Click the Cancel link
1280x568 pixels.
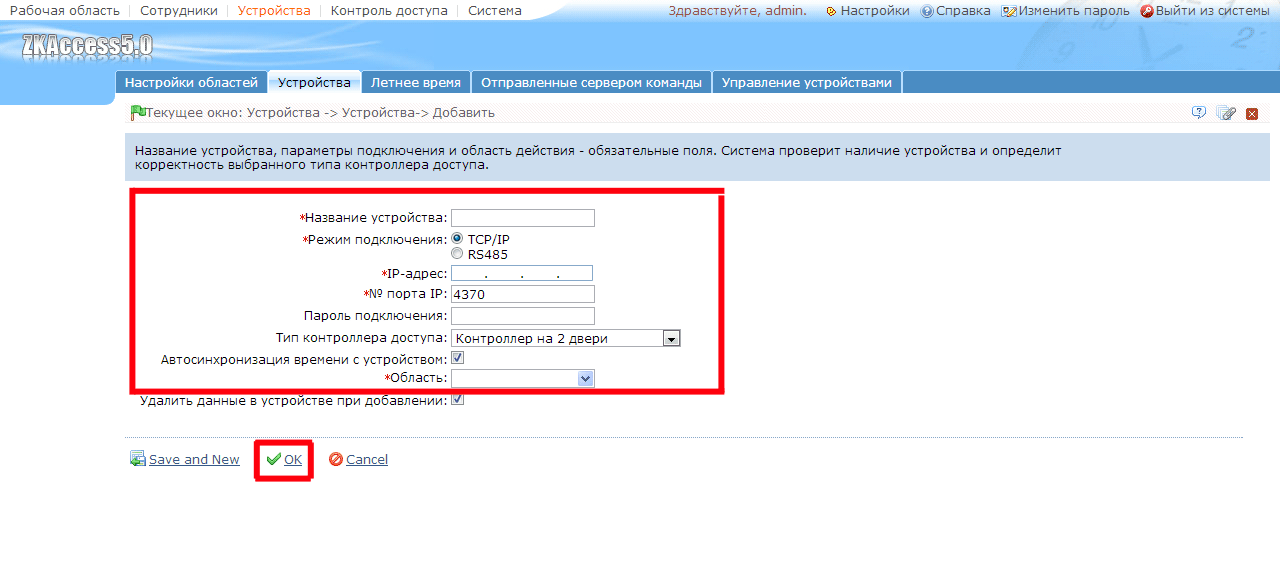(367, 459)
